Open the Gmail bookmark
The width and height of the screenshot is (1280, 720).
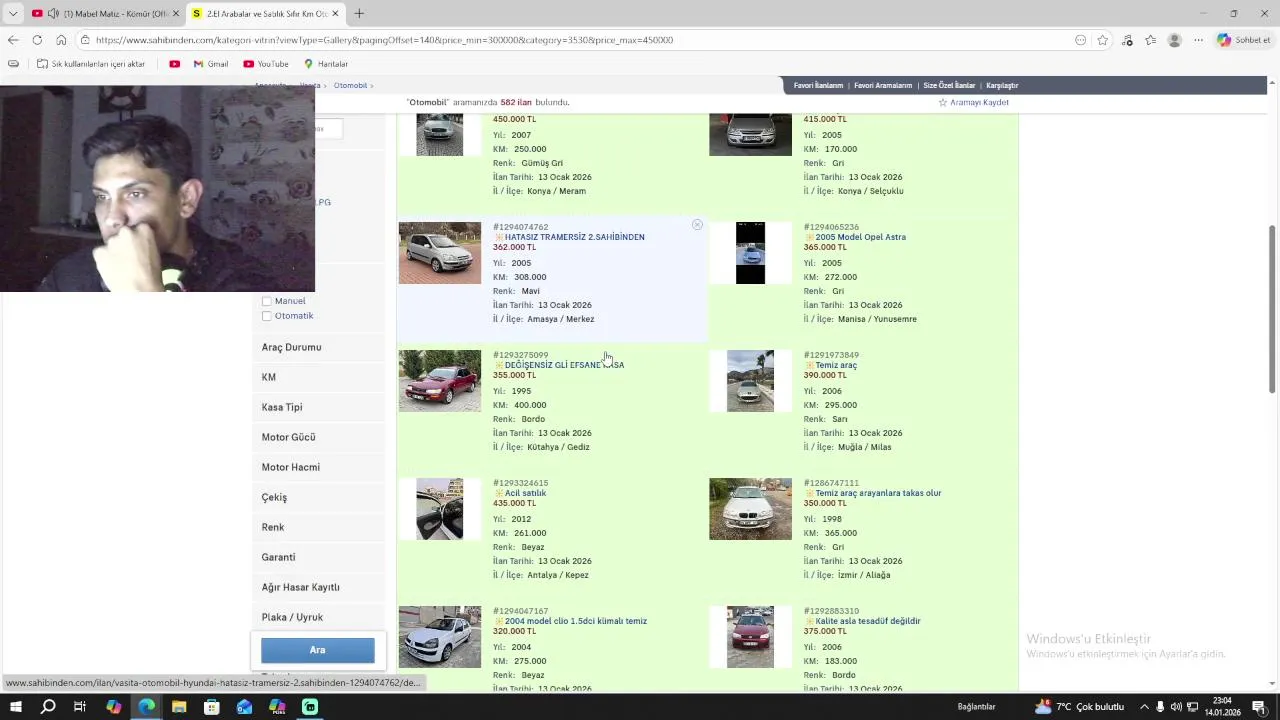coord(211,64)
